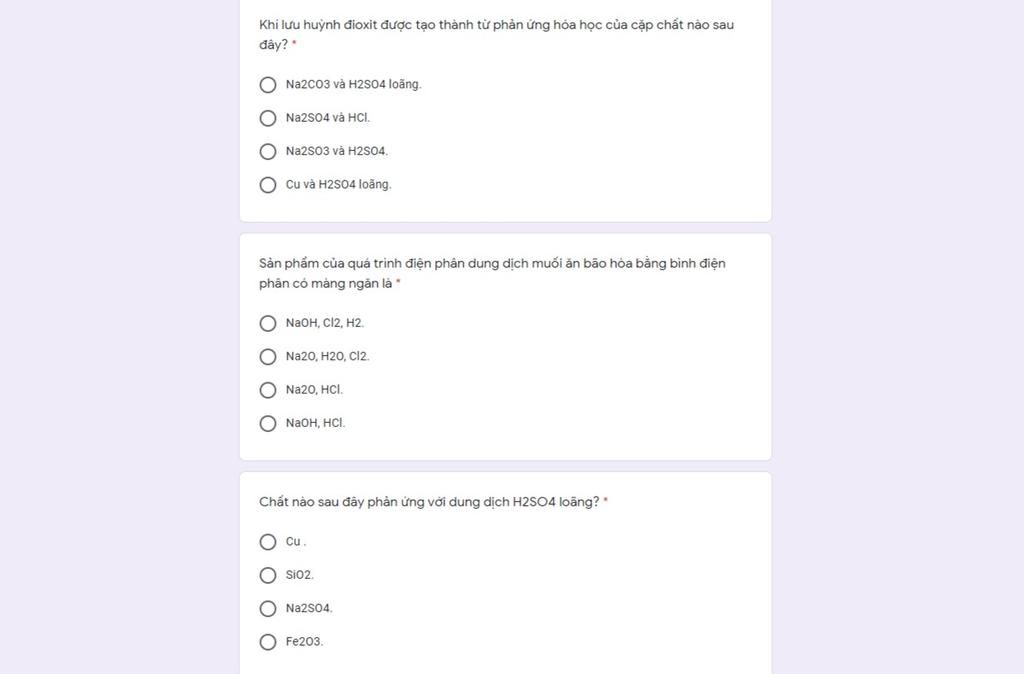Select the 'SiO2' radio button
Screen dimensions: 1024x674
pyautogui.click(x=268, y=575)
